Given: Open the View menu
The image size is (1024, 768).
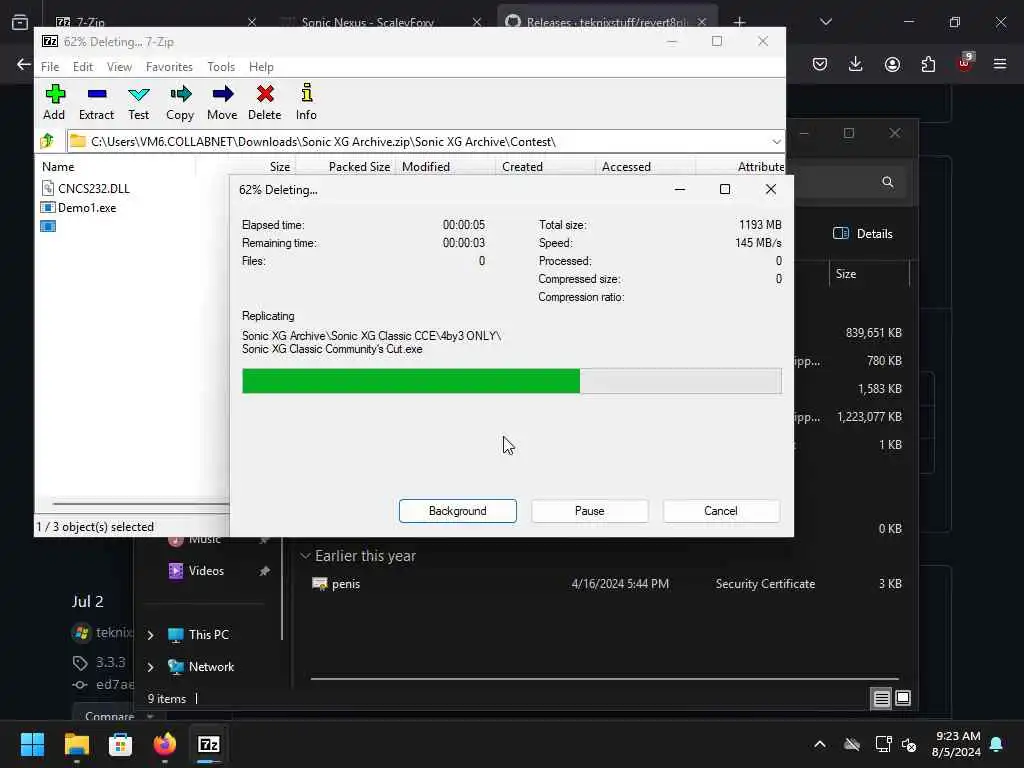Looking at the screenshot, I should [120, 67].
